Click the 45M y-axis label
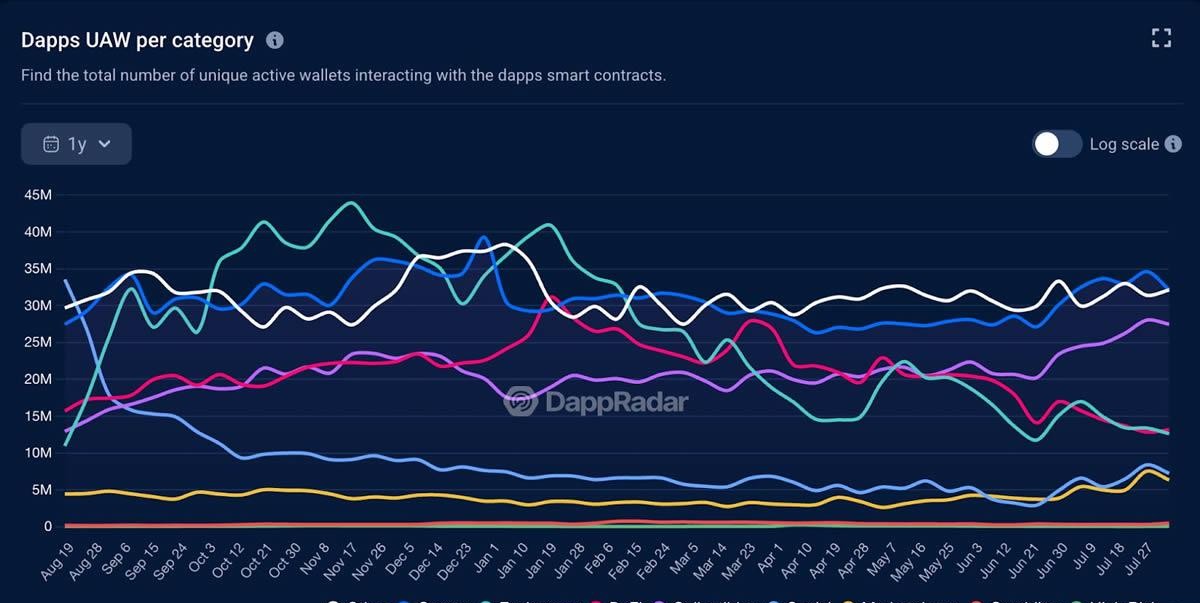The width and height of the screenshot is (1200, 603). coord(38,195)
